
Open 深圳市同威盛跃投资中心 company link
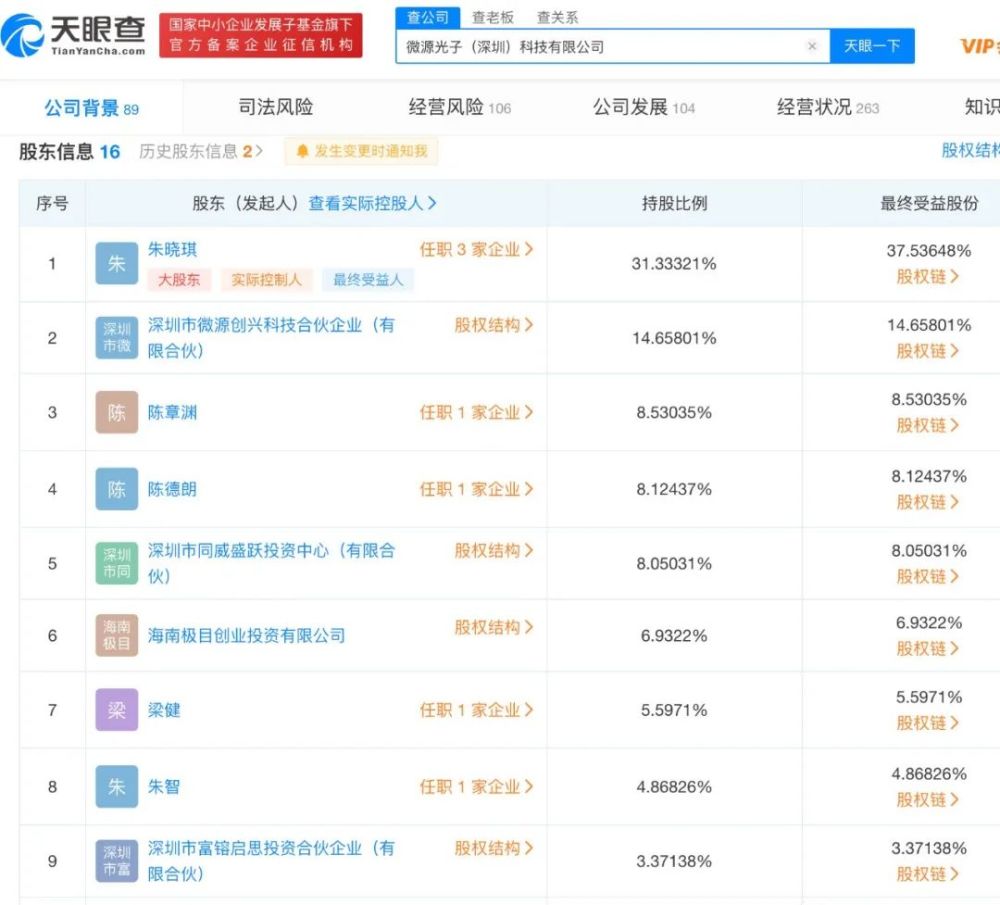pos(271,564)
